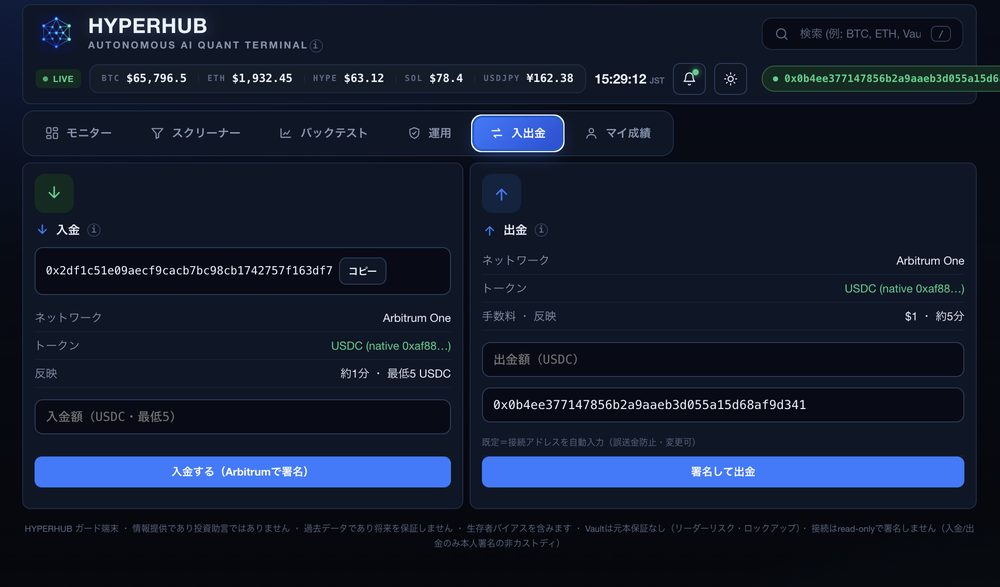The height and width of the screenshot is (587, 1000).
Task: Click the スクリーナー funnel icon
Action: point(157,133)
